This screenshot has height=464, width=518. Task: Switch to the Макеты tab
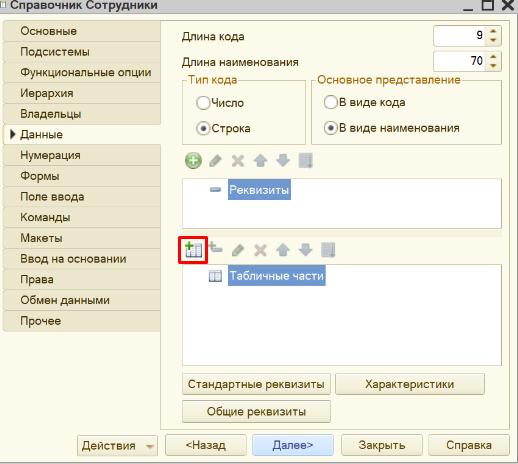(x=82, y=238)
